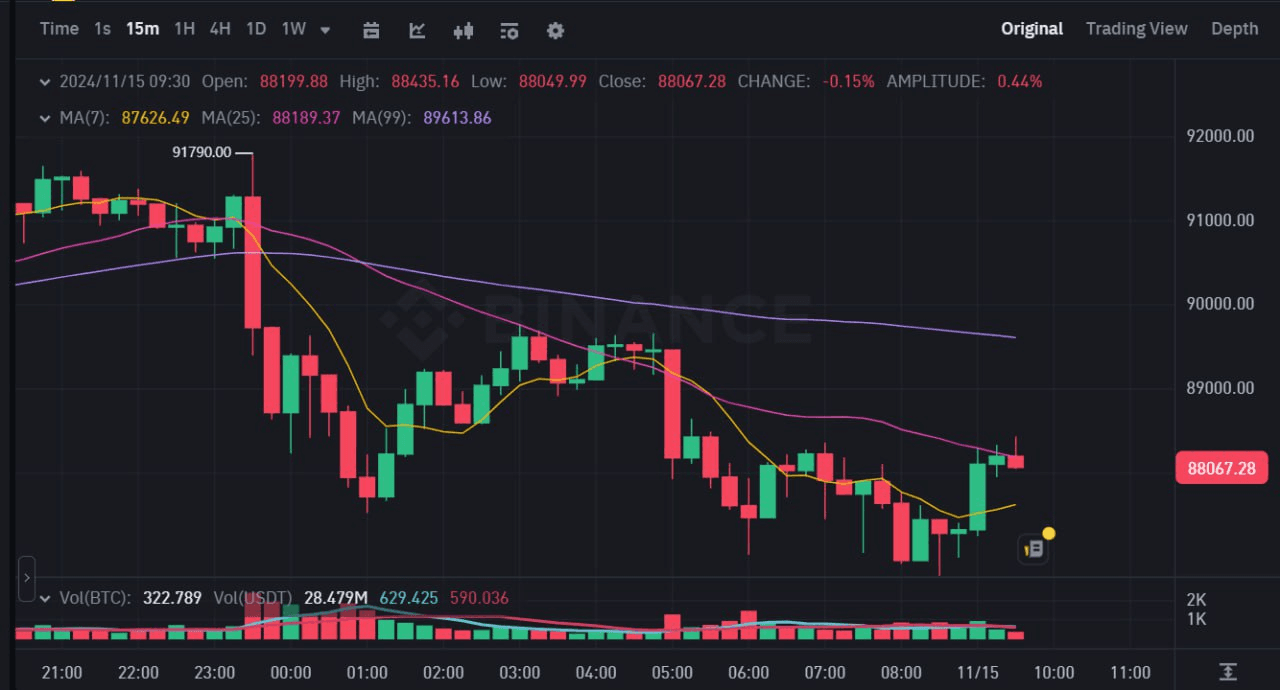
Task: Choose the 4H interval
Action: pos(220,29)
